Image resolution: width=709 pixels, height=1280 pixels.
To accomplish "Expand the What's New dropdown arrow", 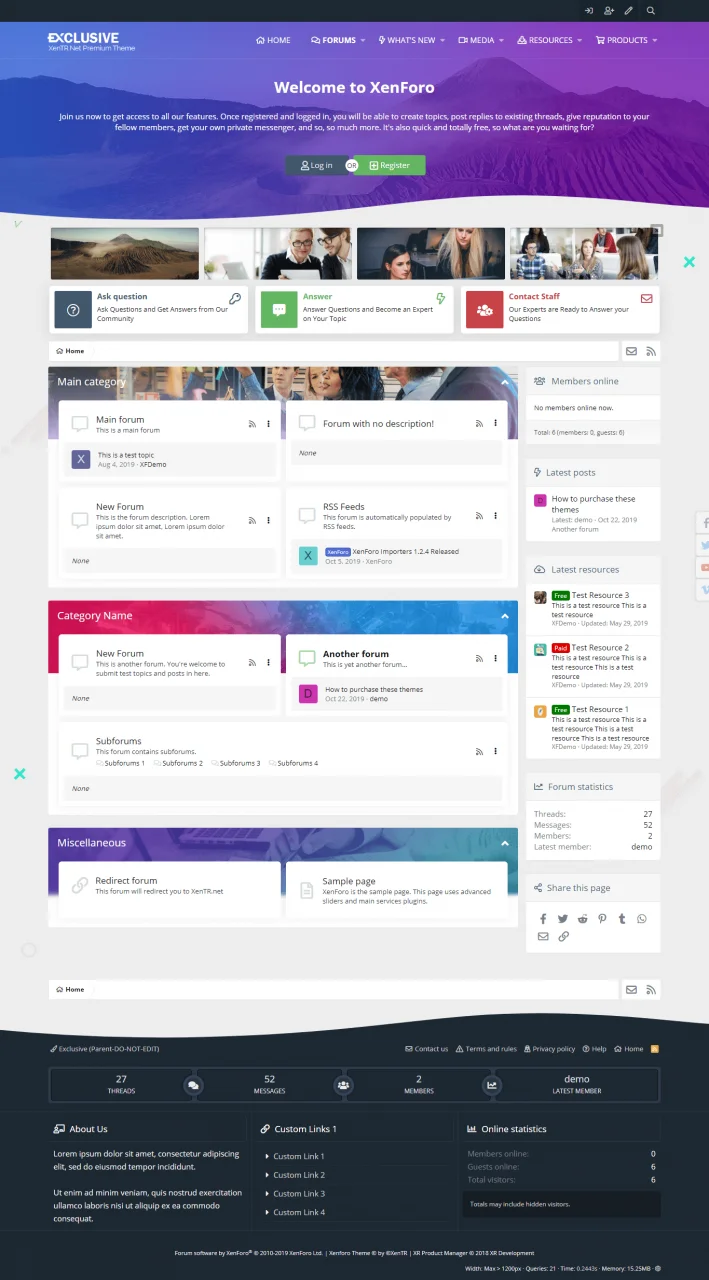I will click(x=444, y=41).
